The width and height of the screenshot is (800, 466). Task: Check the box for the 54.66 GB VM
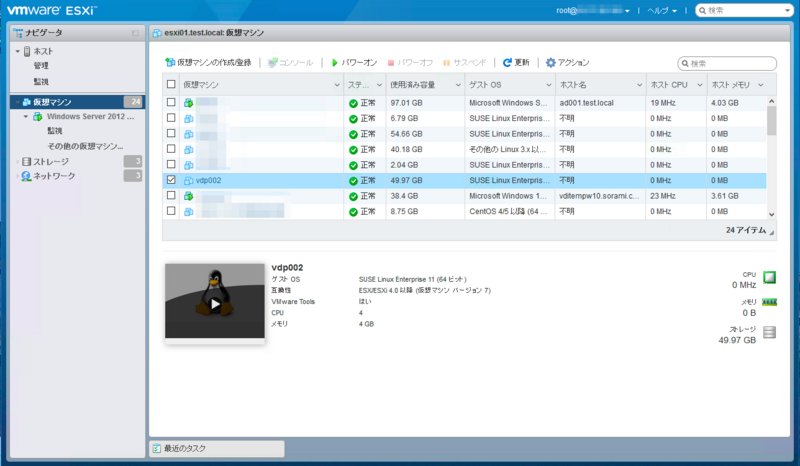coord(171,133)
